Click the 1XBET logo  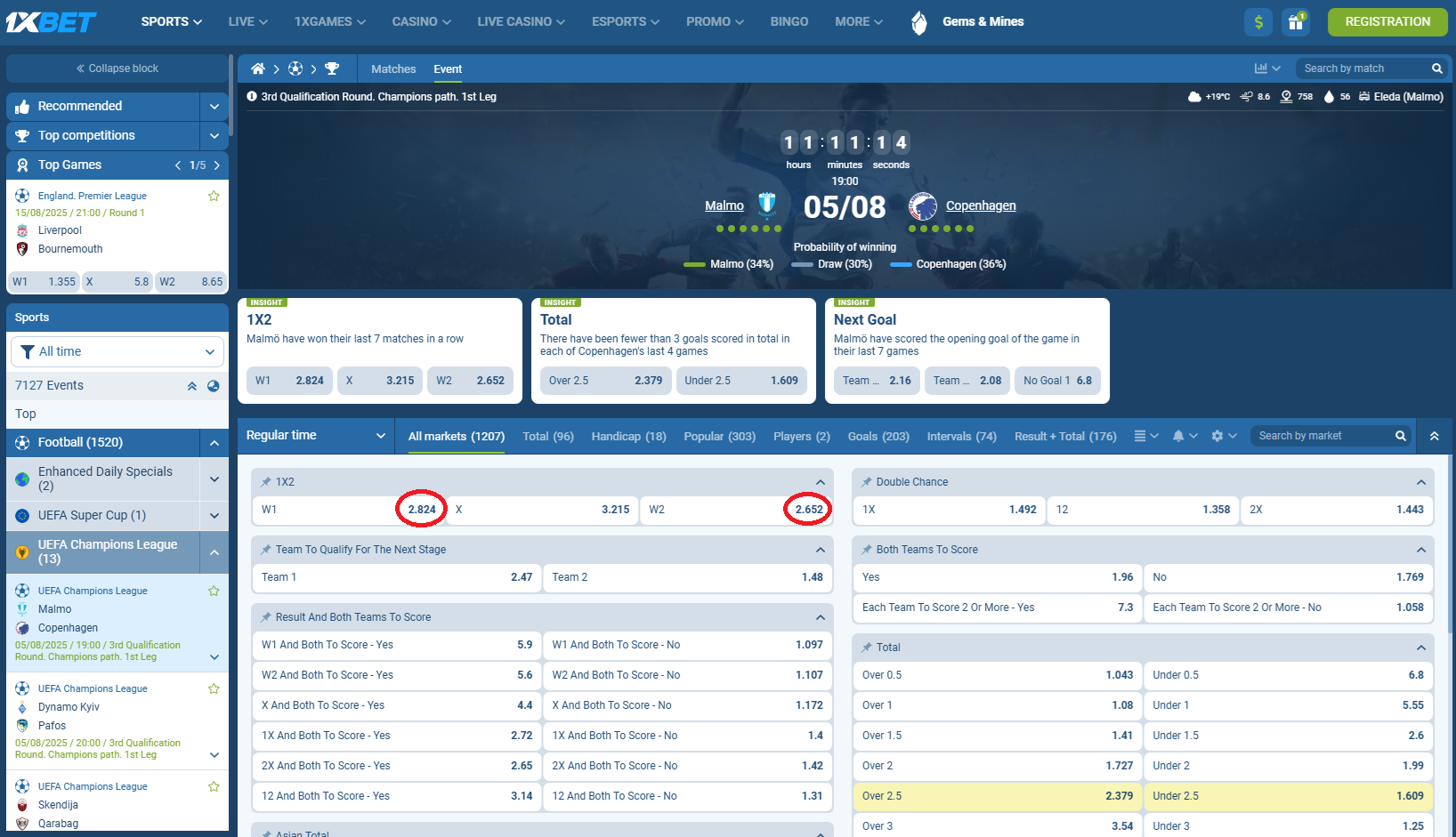coord(51,21)
